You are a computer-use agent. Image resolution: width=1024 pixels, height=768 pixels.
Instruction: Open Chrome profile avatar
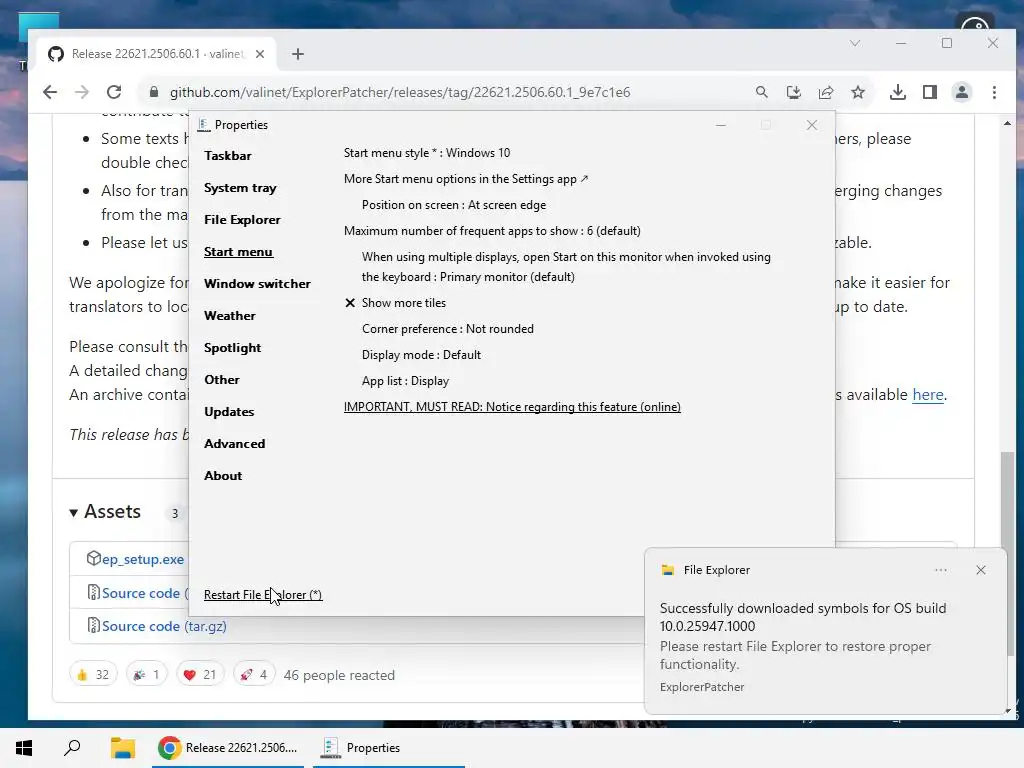click(x=962, y=92)
